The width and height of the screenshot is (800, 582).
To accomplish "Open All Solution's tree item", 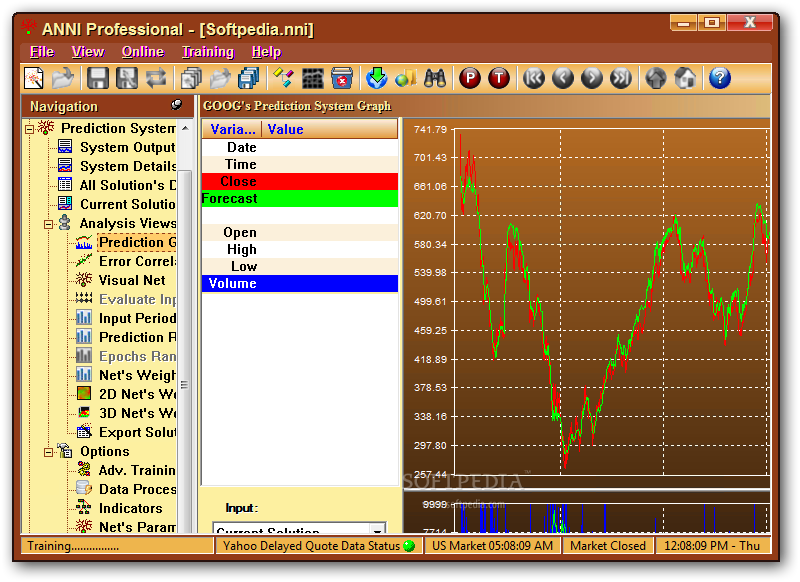I will [128, 185].
